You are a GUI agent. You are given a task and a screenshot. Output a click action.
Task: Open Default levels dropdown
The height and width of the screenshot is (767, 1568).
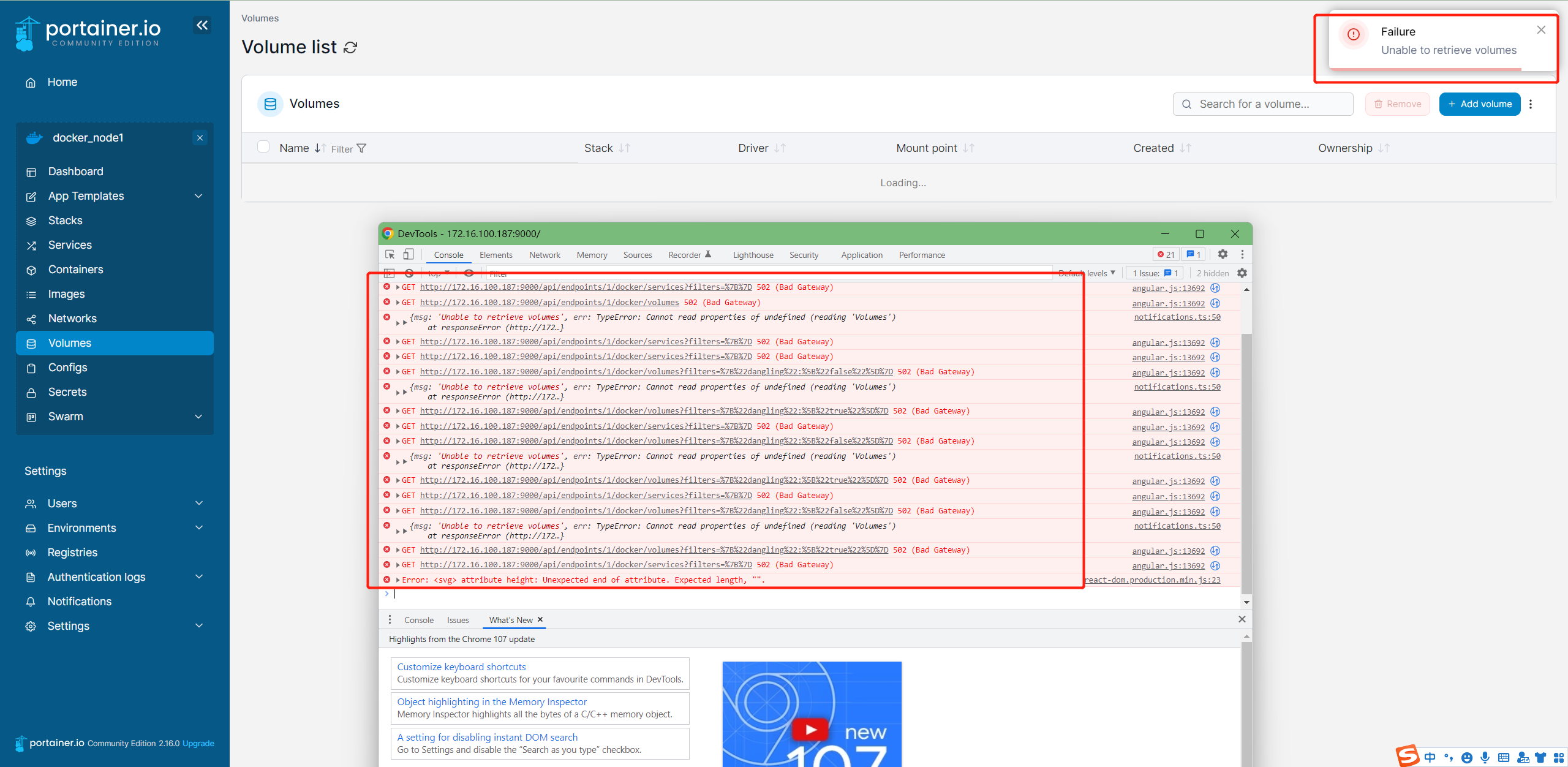tap(1087, 273)
